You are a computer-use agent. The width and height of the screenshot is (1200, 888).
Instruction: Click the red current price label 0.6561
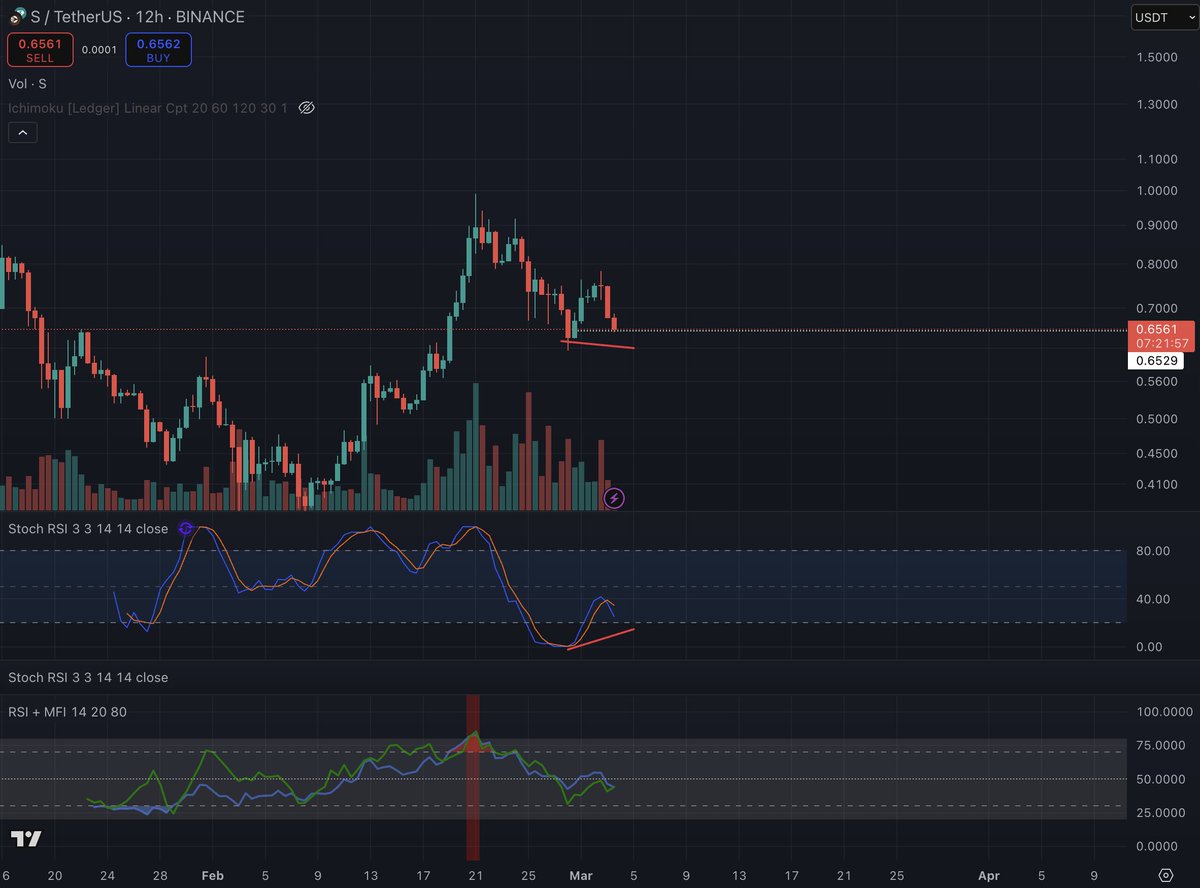point(1159,328)
